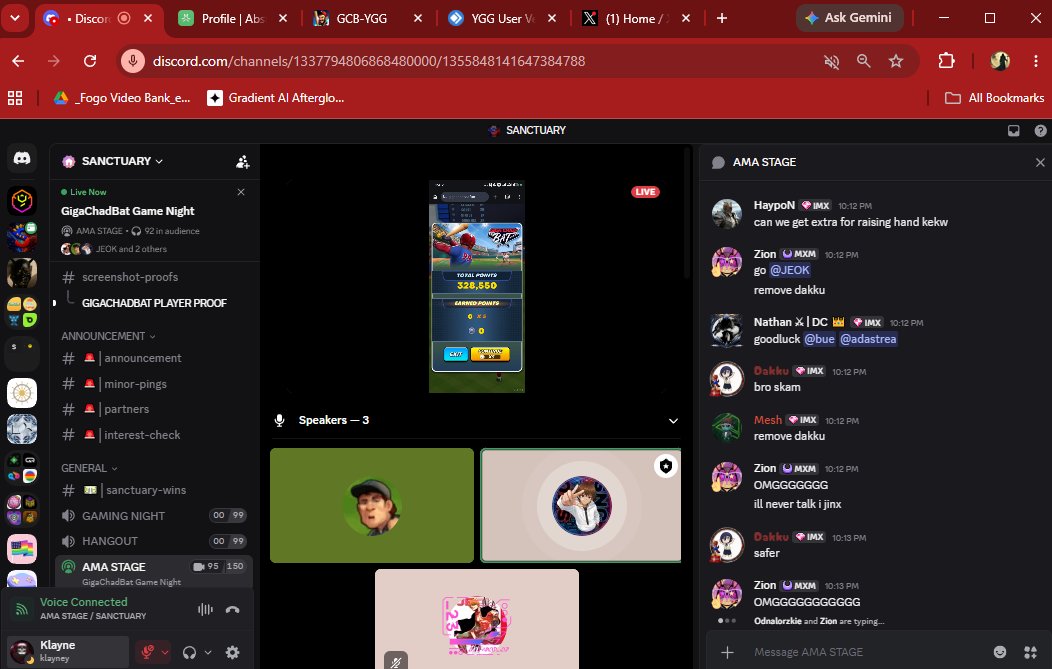Open the Discord help icon

coord(1040,131)
